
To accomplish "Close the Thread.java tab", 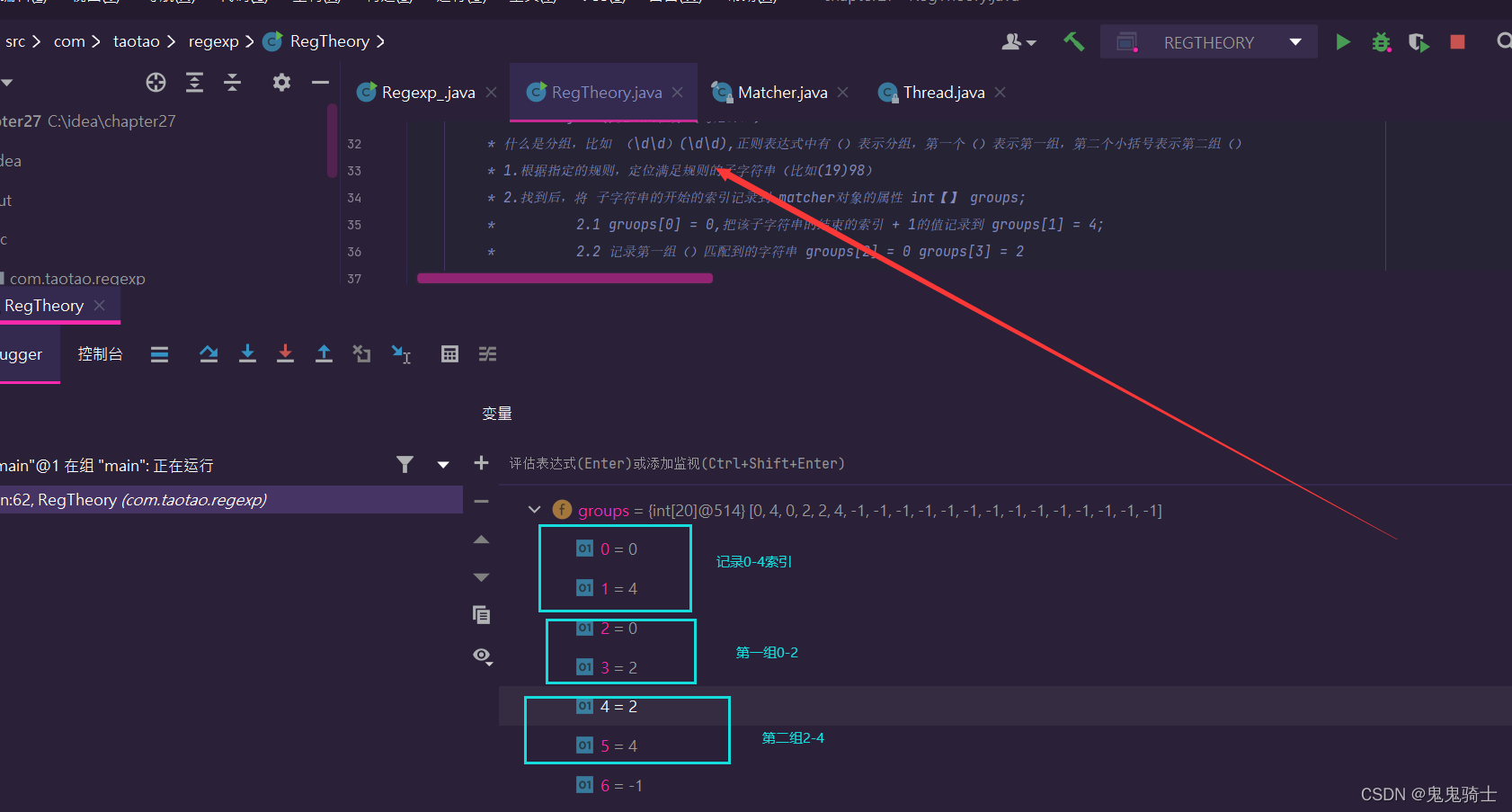I will point(1001,93).
